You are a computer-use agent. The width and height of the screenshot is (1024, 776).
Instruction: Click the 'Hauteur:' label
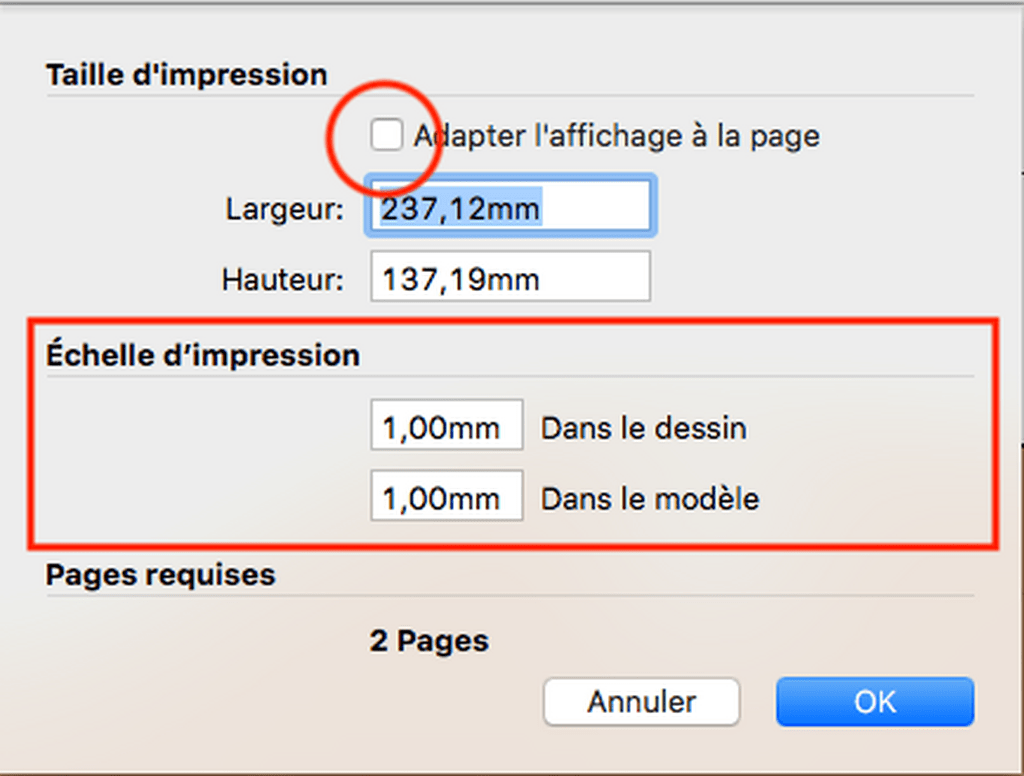(283, 280)
